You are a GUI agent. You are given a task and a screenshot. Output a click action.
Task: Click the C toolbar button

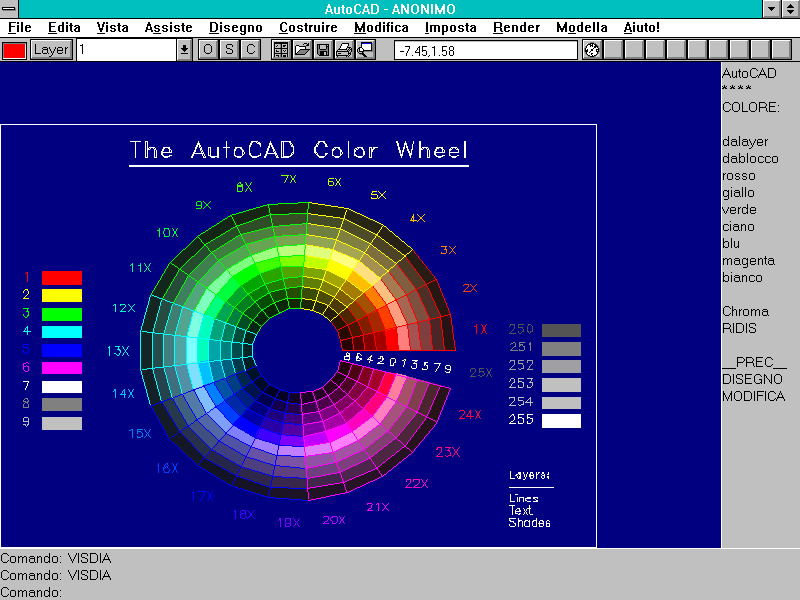[251, 50]
